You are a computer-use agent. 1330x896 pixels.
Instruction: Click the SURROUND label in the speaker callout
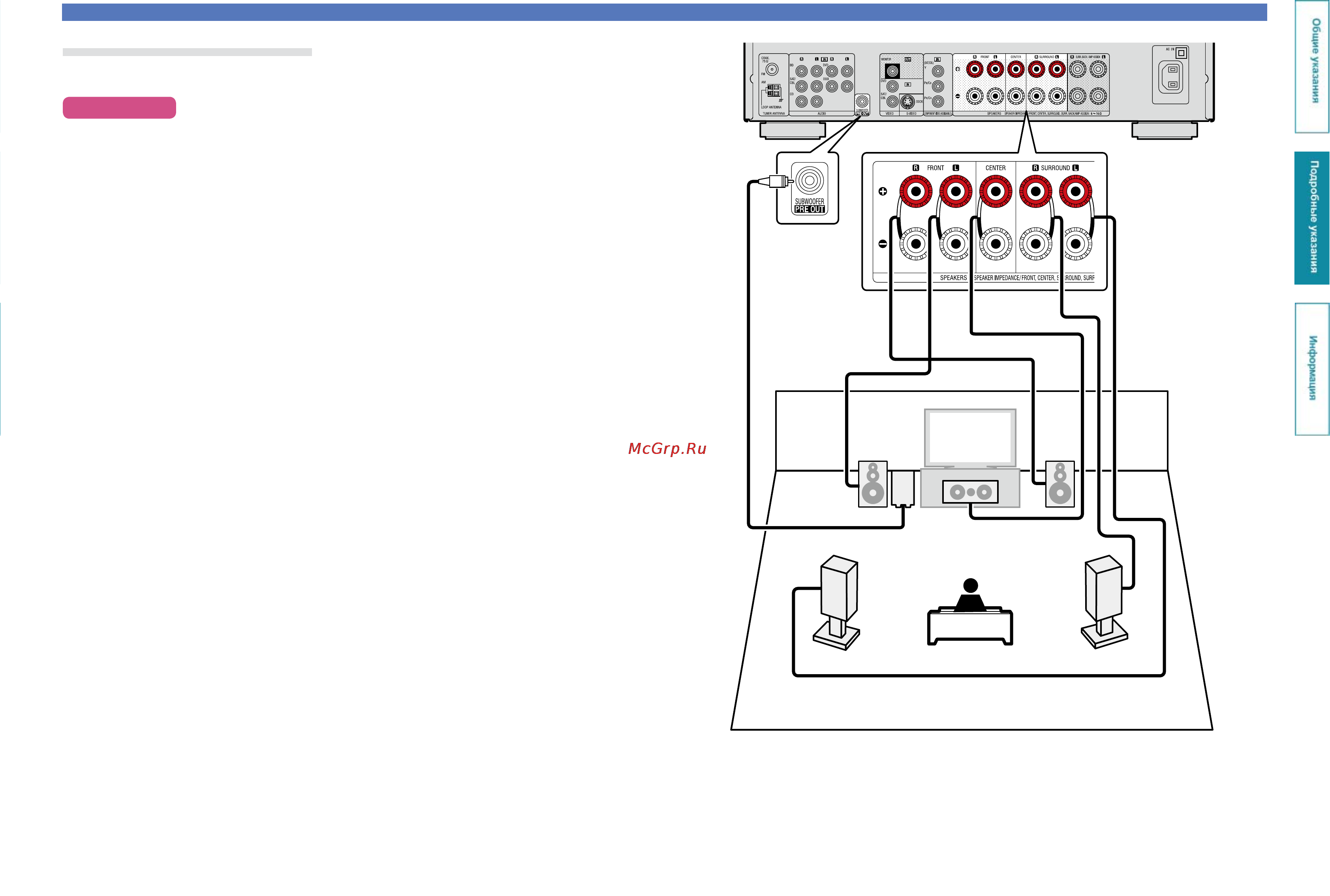point(1055,168)
